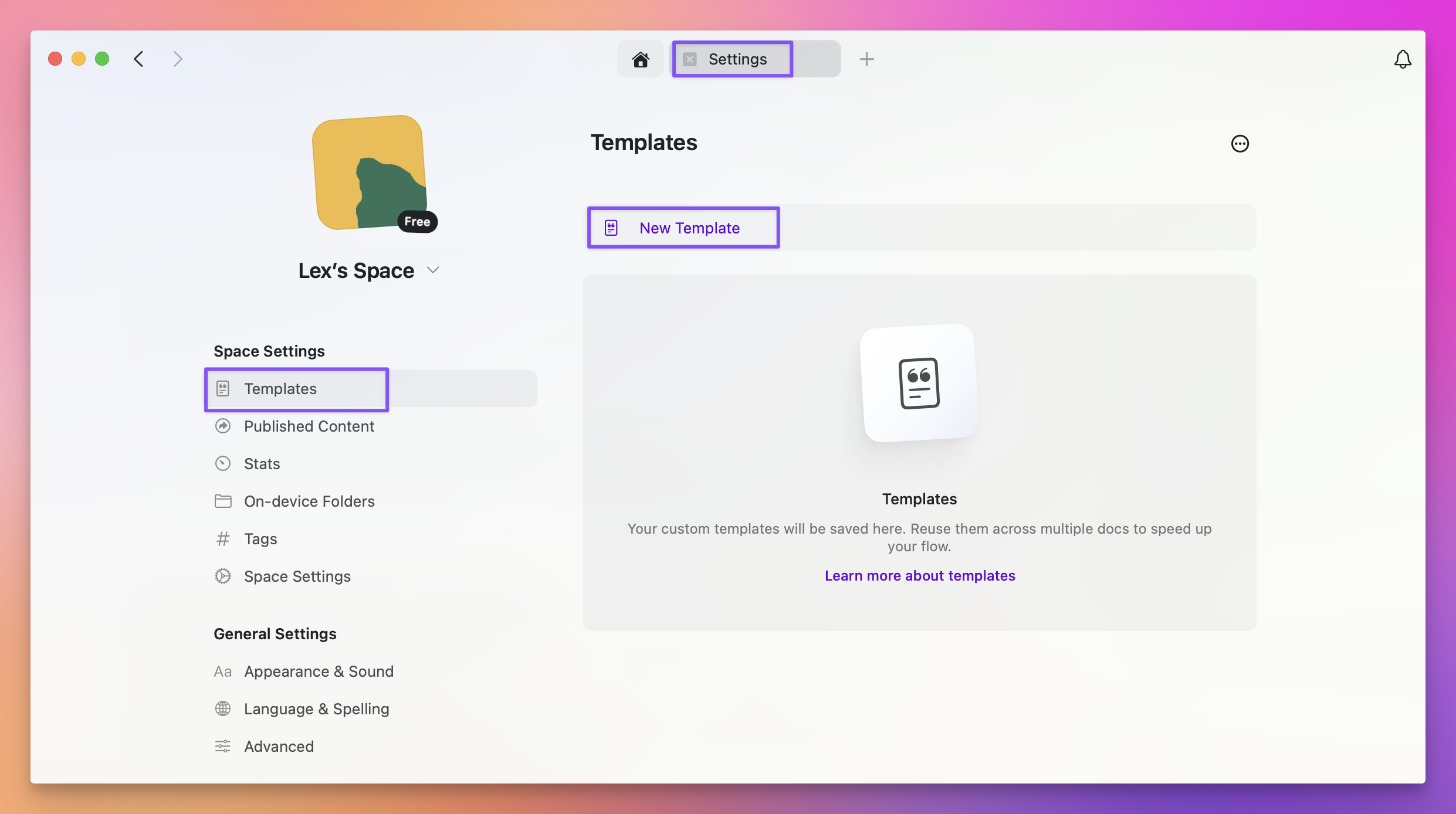The image size is (1456, 814).
Task: Click Lex's Space avatar thumbnail
Action: pyautogui.click(x=368, y=173)
